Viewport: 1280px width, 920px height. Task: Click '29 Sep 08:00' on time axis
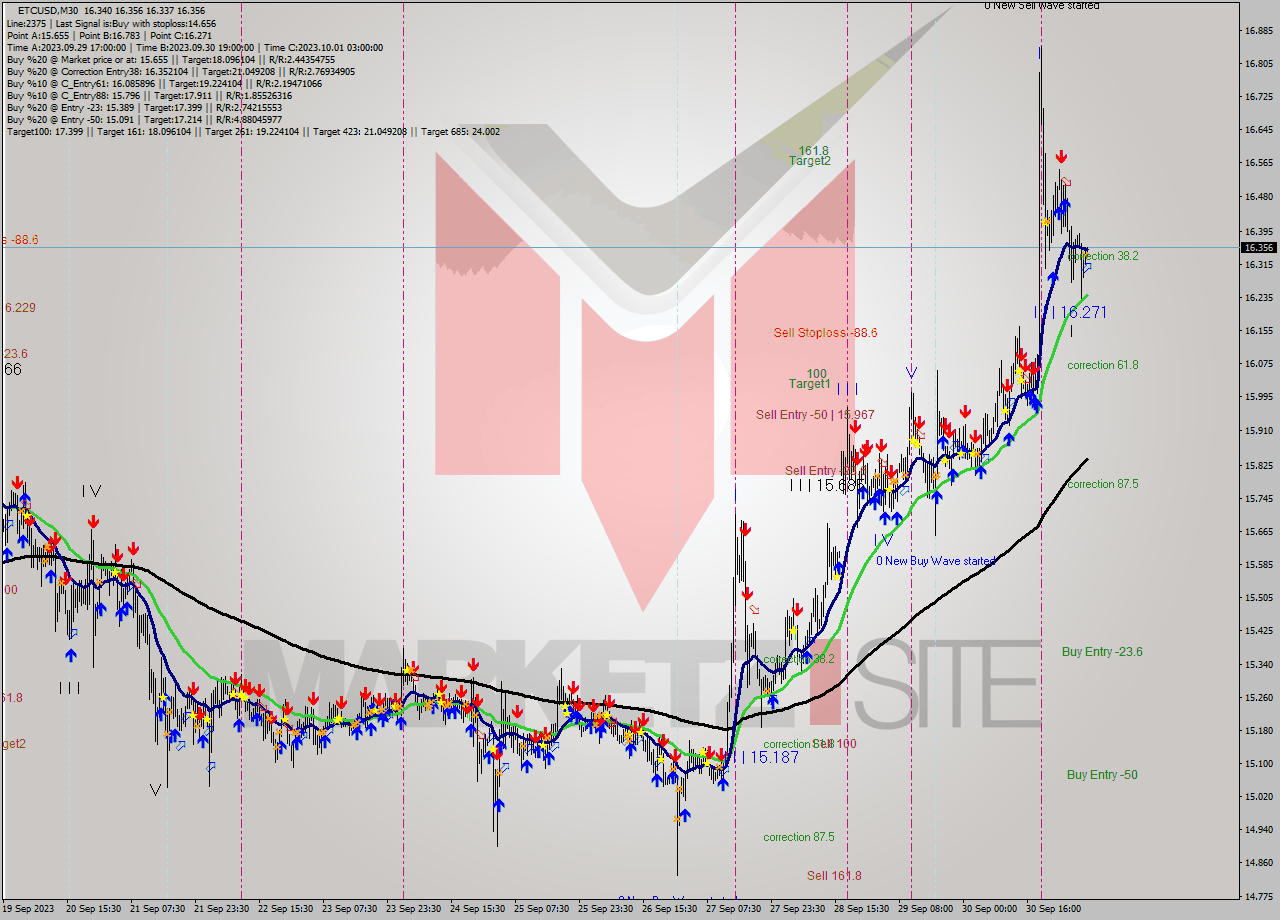(x=926, y=909)
